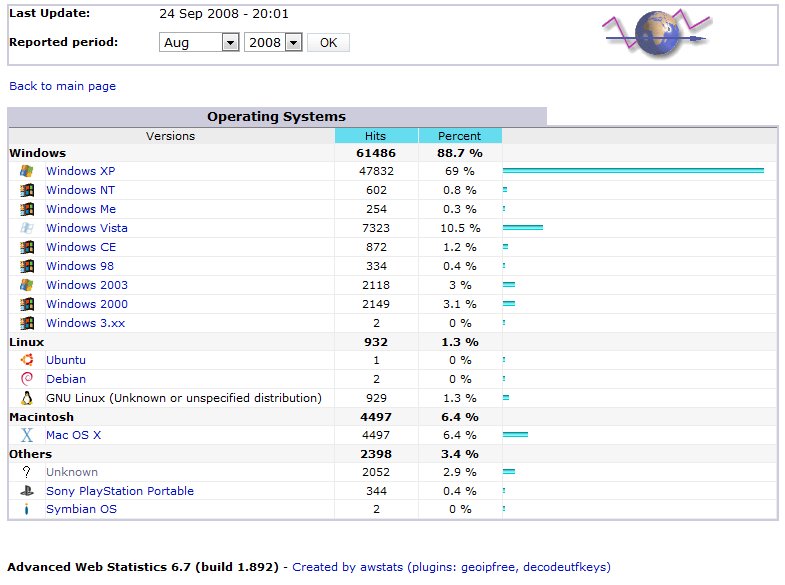Viewport: 785px width, 585px height.
Task: Click the Windows 98 logo icon
Action: click(x=27, y=266)
